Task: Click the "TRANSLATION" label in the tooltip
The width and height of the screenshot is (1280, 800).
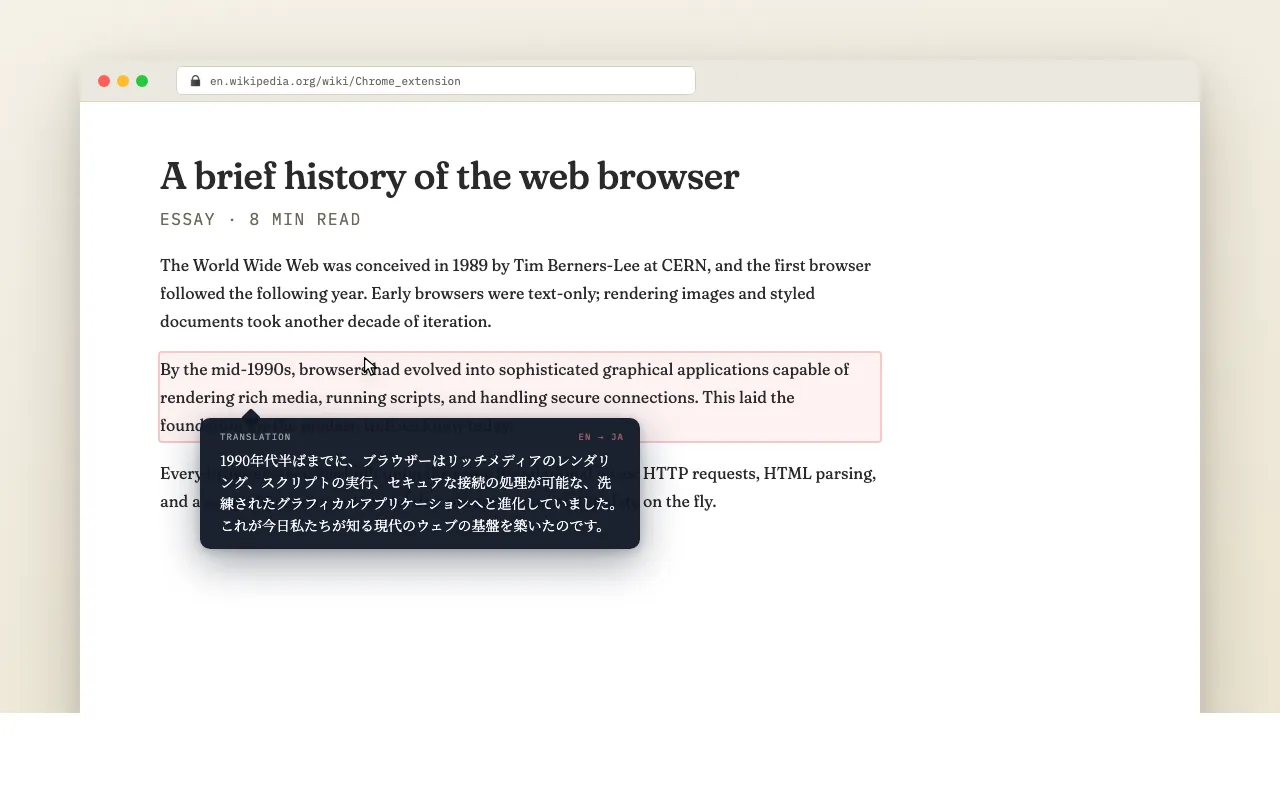Action: (x=256, y=437)
